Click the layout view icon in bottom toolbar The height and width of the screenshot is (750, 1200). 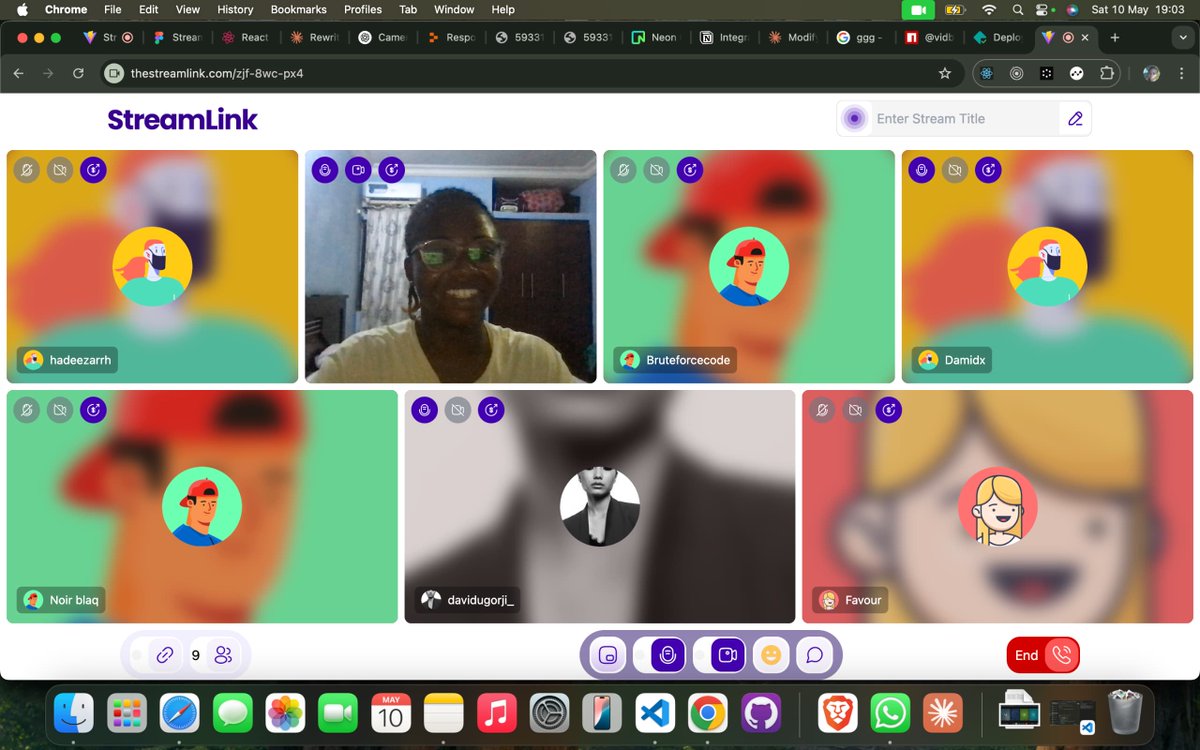pyautogui.click(x=607, y=655)
